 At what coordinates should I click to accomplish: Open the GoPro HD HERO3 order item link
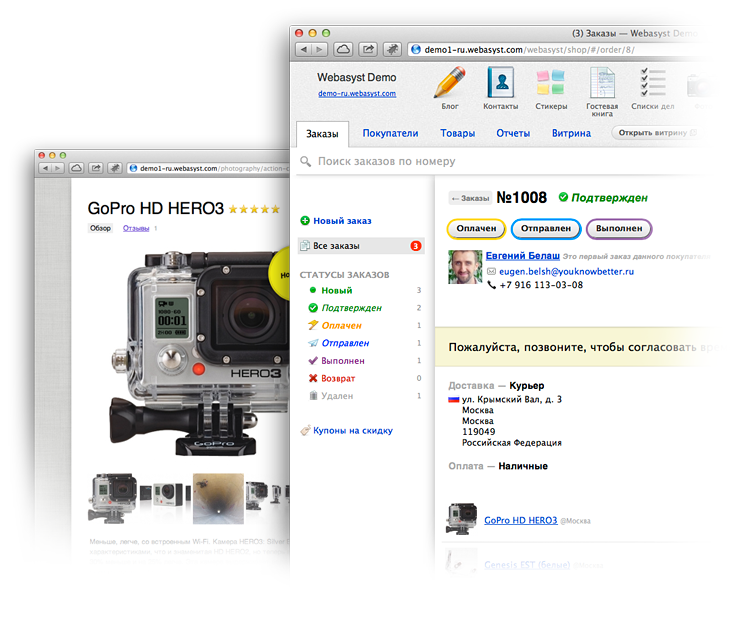tap(520, 520)
